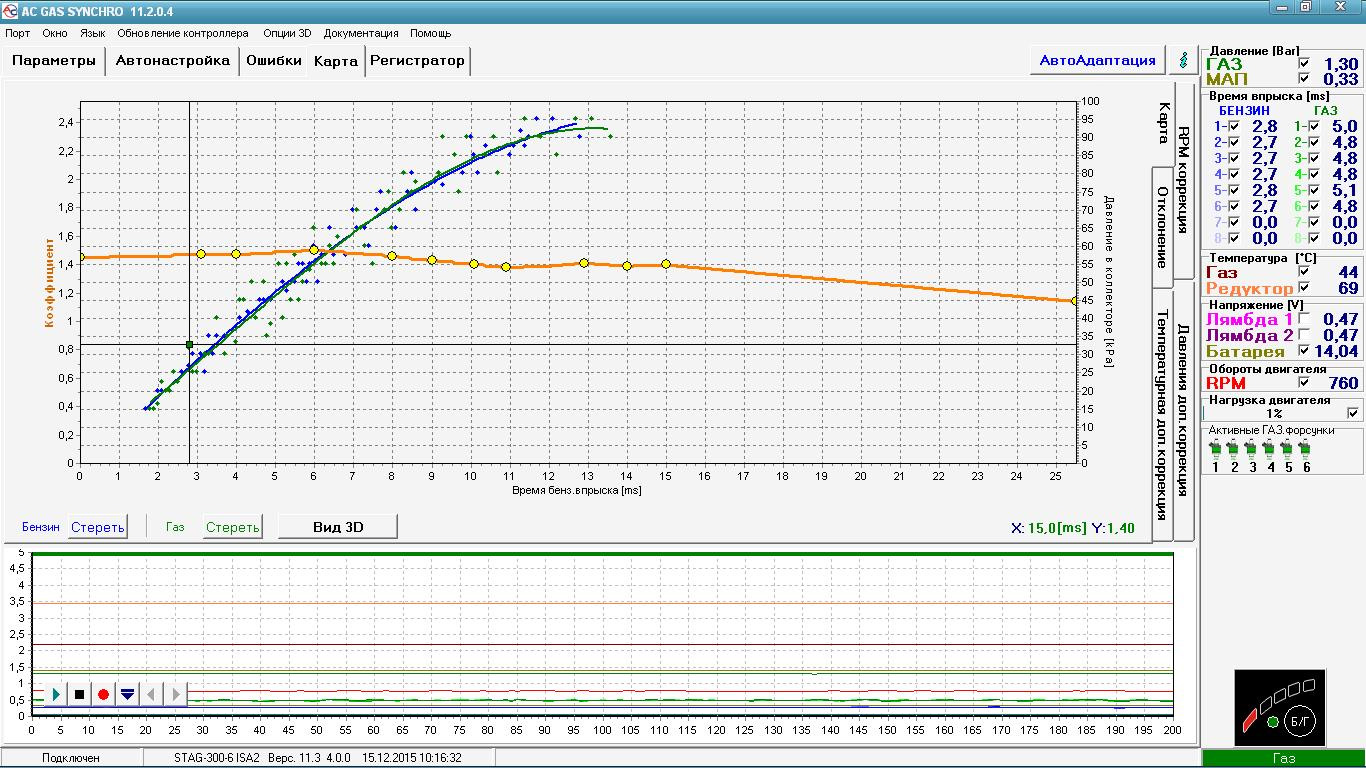
Task: Select yellow multiplier point at 6 ms
Action: (314, 250)
